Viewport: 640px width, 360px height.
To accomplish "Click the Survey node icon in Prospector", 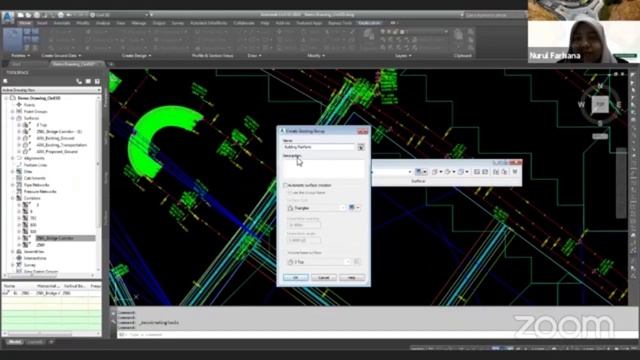I will tap(19, 265).
